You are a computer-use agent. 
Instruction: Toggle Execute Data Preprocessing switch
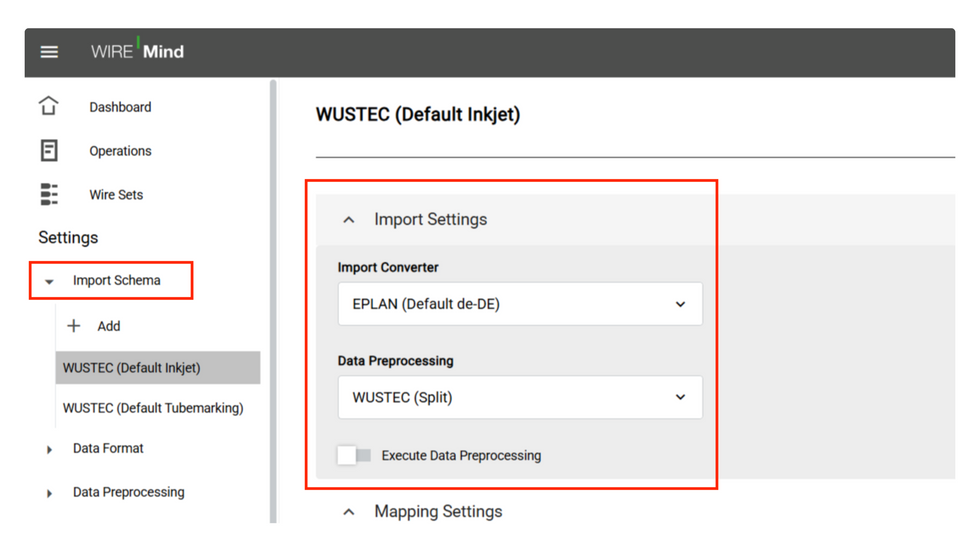354,455
